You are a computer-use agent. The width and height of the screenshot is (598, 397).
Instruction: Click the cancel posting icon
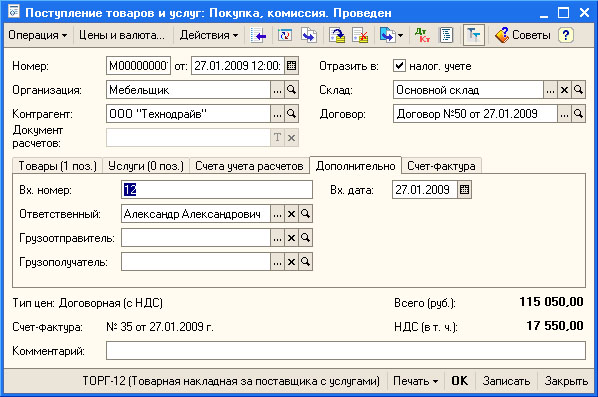click(x=360, y=35)
